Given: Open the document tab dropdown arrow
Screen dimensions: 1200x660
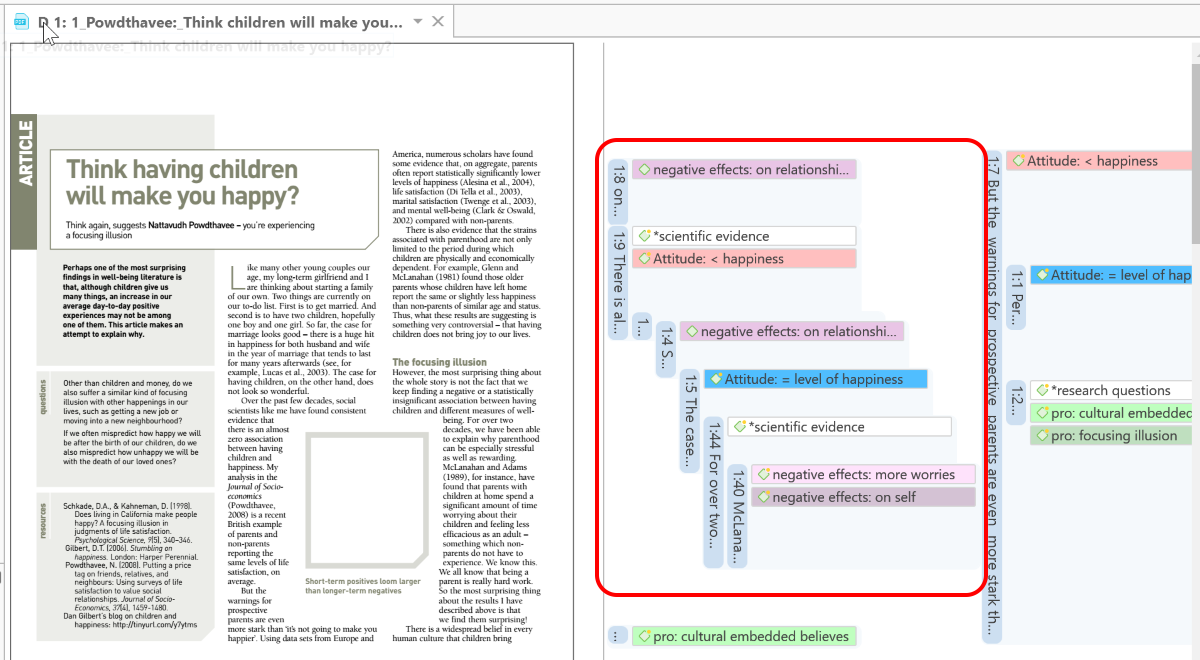Looking at the screenshot, I should (x=418, y=21).
